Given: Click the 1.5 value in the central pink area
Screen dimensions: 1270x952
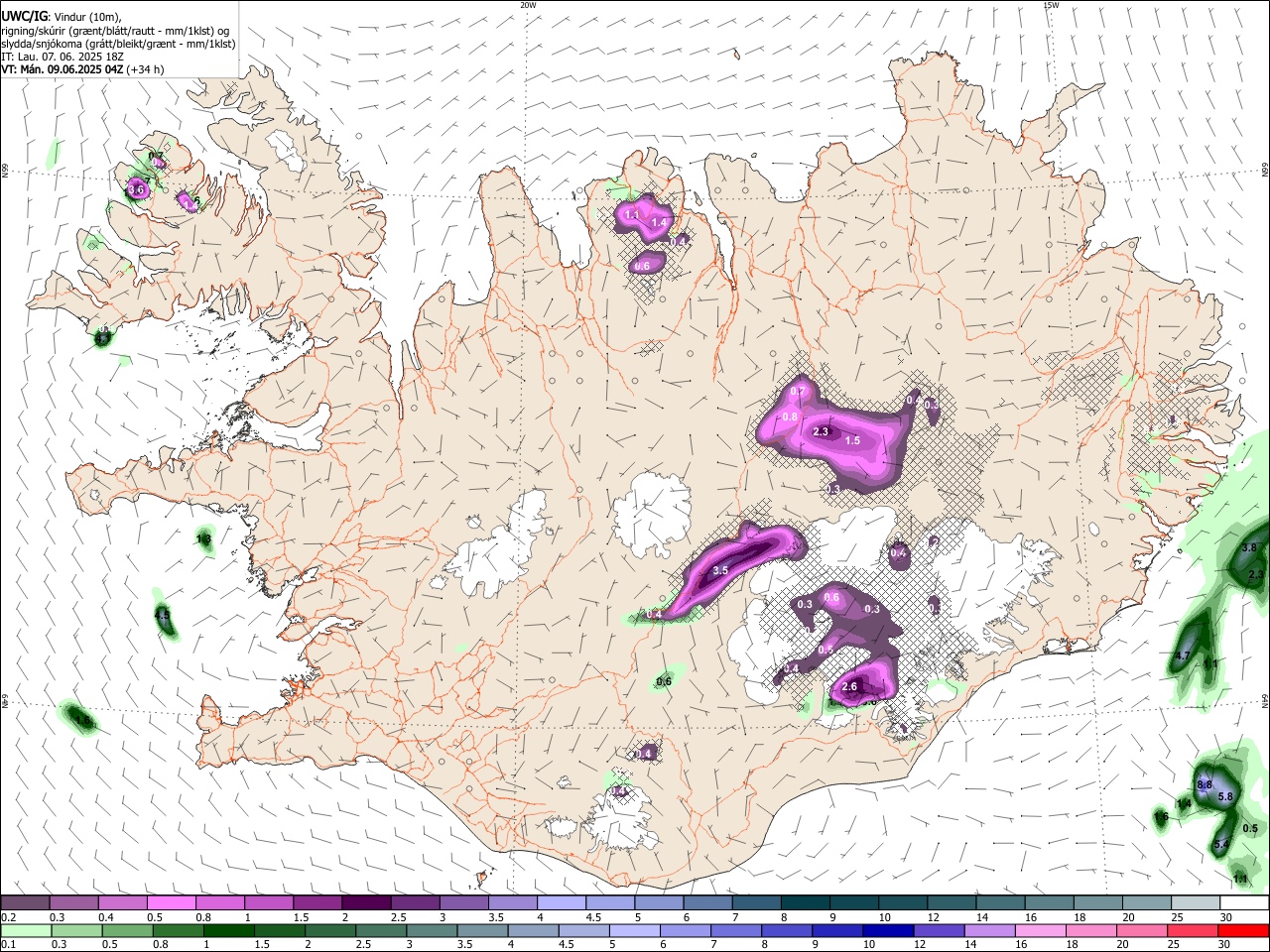Looking at the screenshot, I should tap(852, 440).
